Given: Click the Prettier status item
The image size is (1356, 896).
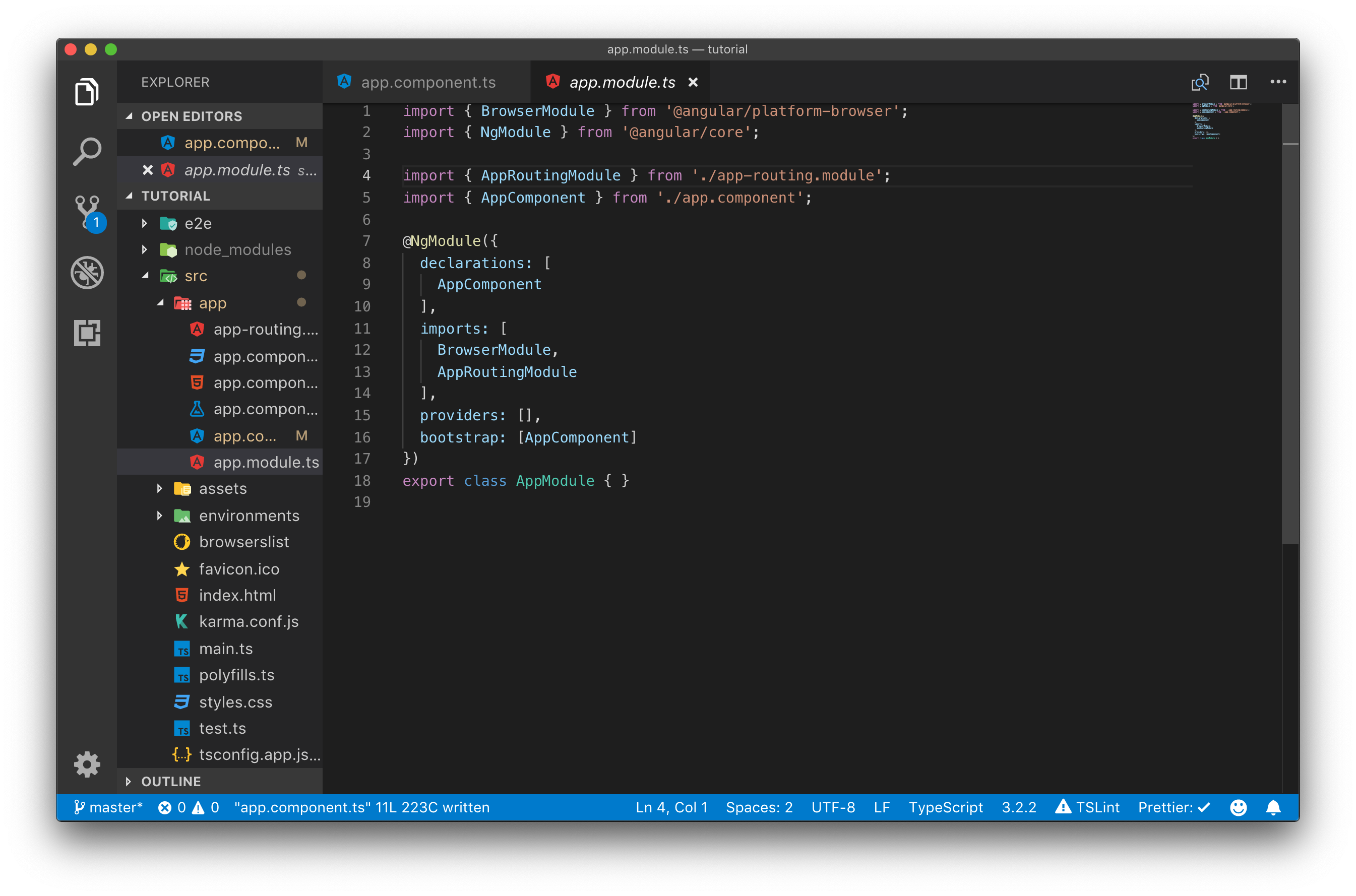Looking at the screenshot, I should [x=1175, y=807].
